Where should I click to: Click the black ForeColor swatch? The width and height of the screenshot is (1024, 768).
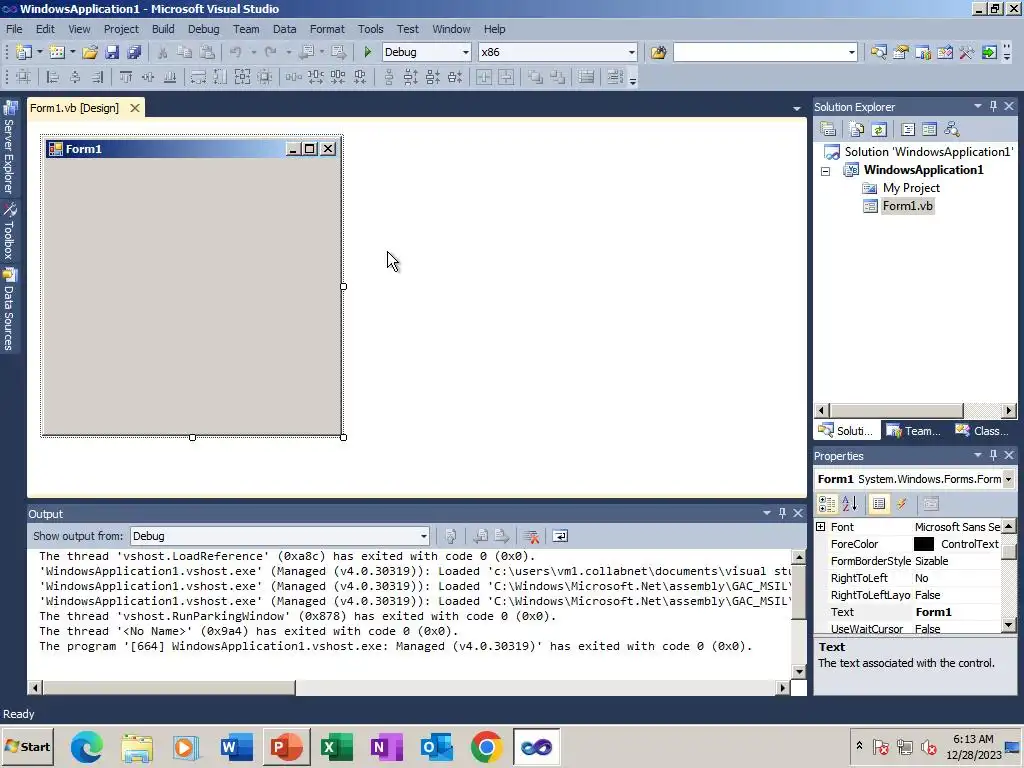tap(923, 544)
